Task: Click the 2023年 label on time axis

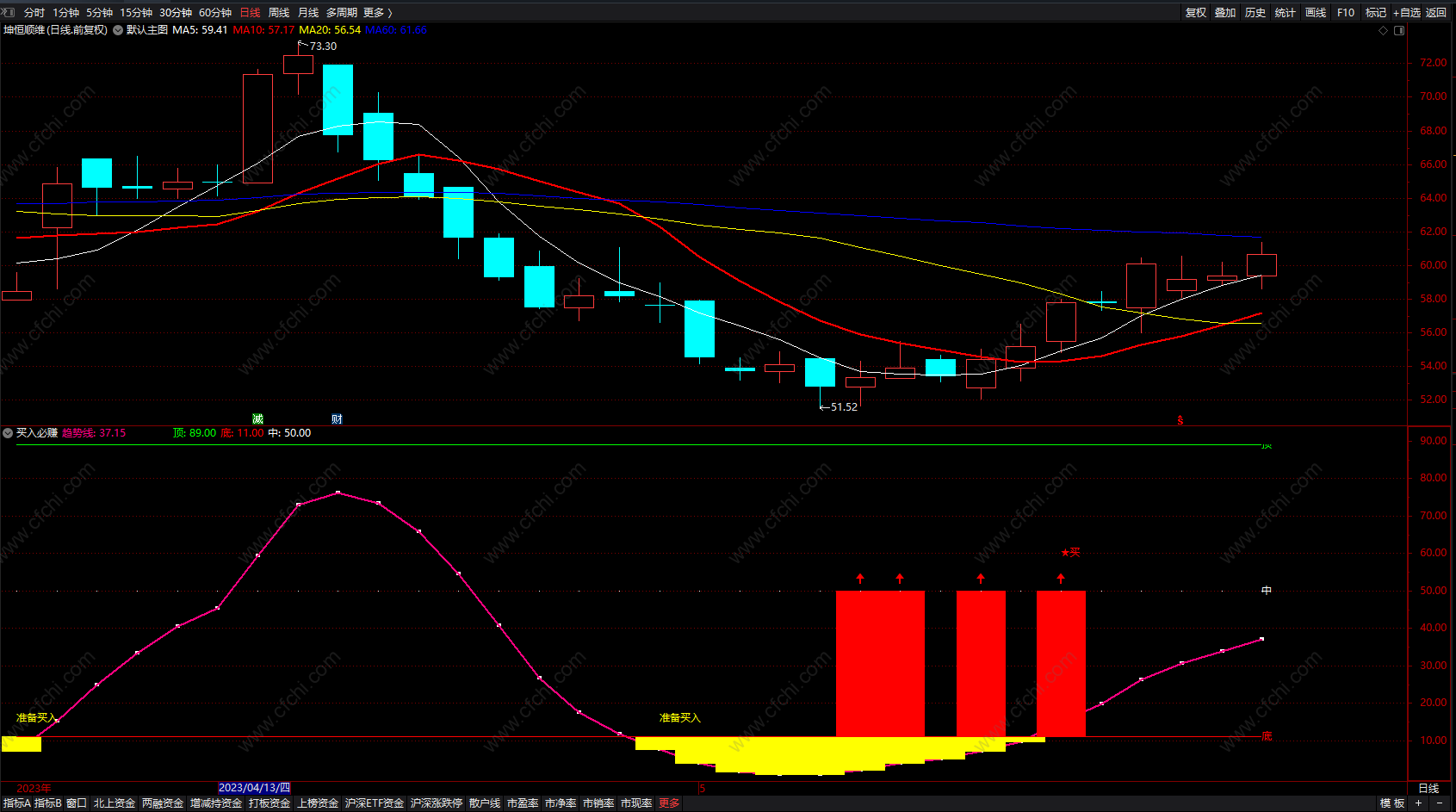Action: [x=34, y=789]
